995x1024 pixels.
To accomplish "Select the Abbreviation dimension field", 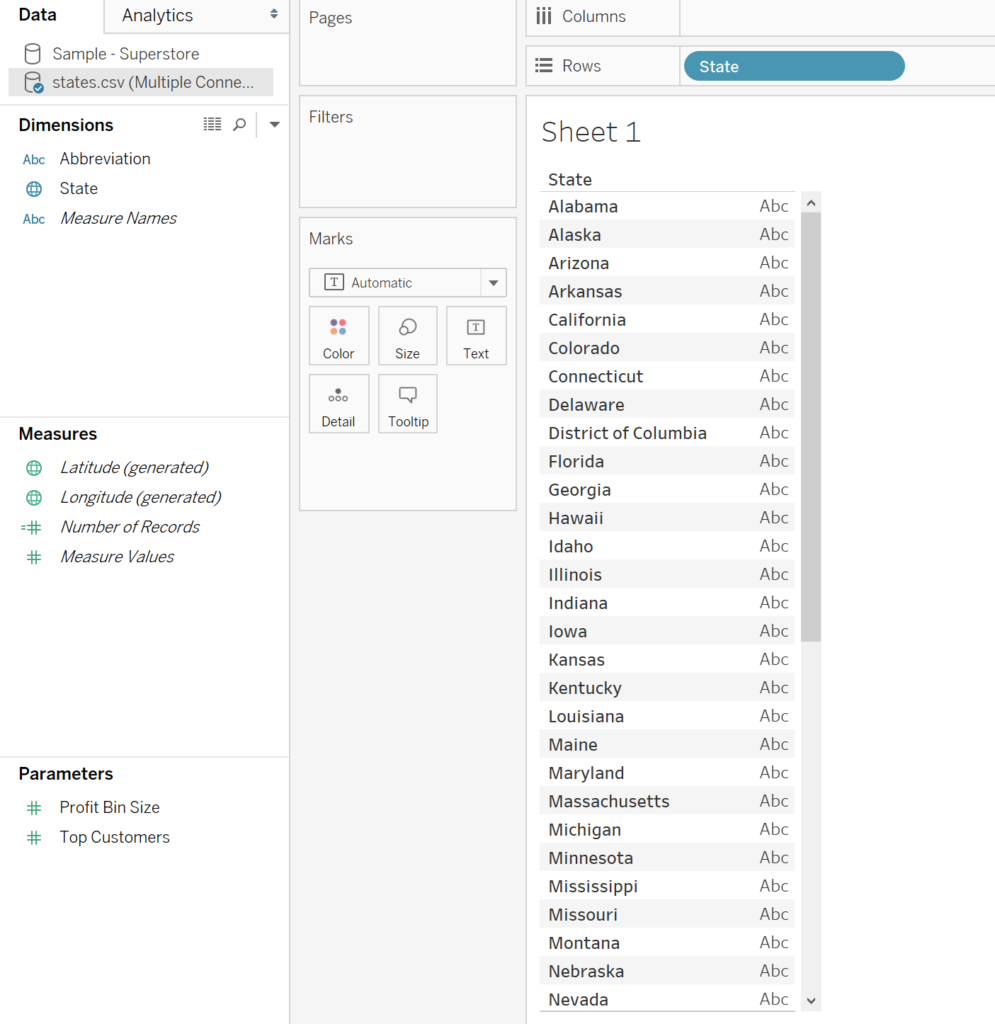I will point(105,159).
